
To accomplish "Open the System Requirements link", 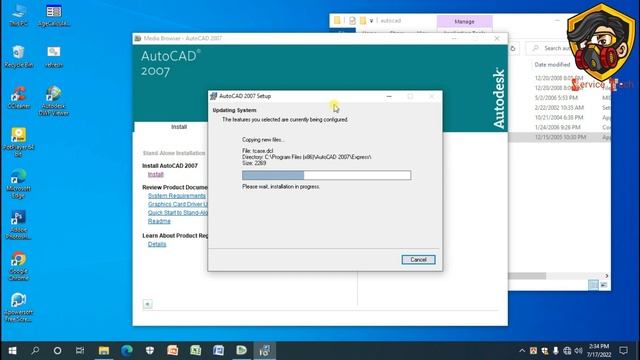I will pos(177,196).
